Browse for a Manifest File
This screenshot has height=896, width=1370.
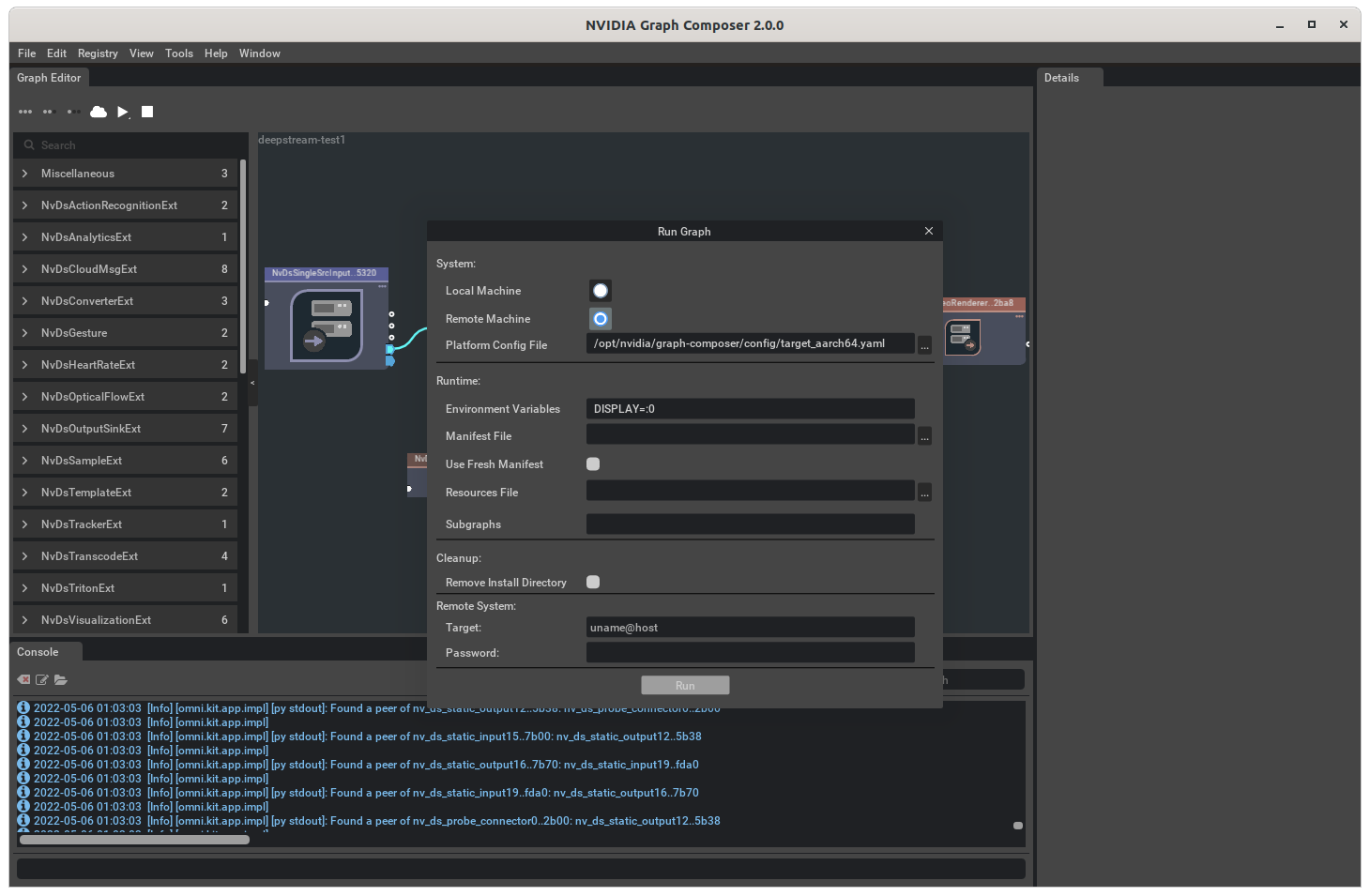coord(924,435)
